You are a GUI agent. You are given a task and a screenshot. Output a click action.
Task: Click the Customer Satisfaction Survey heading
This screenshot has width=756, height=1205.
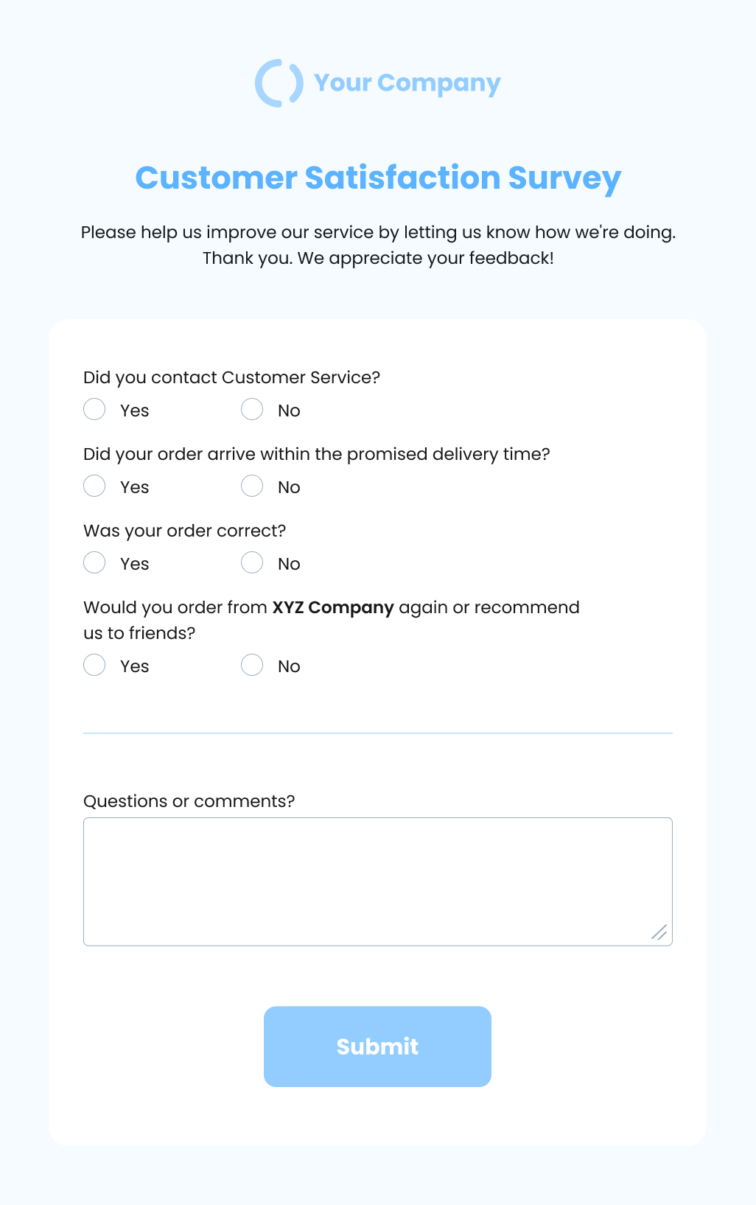click(x=378, y=178)
